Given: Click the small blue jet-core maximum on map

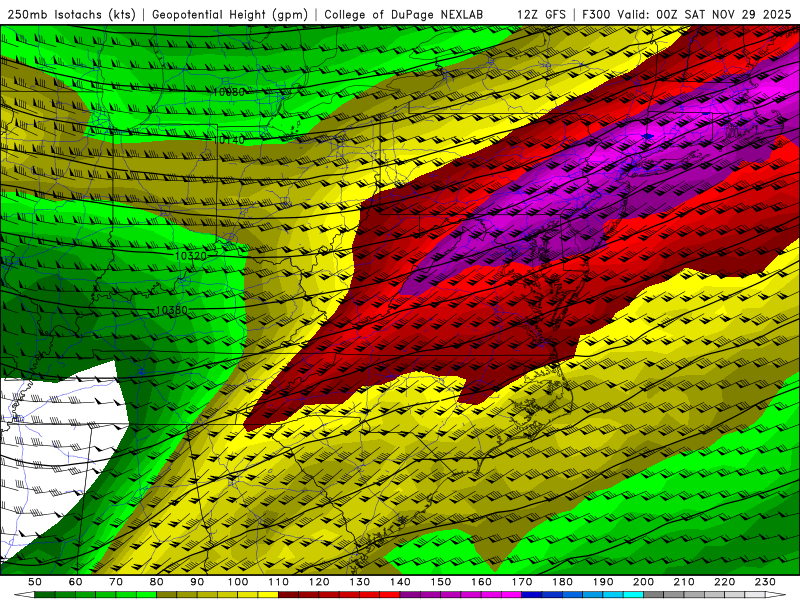Looking at the screenshot, I should click(x=647, y=136).
